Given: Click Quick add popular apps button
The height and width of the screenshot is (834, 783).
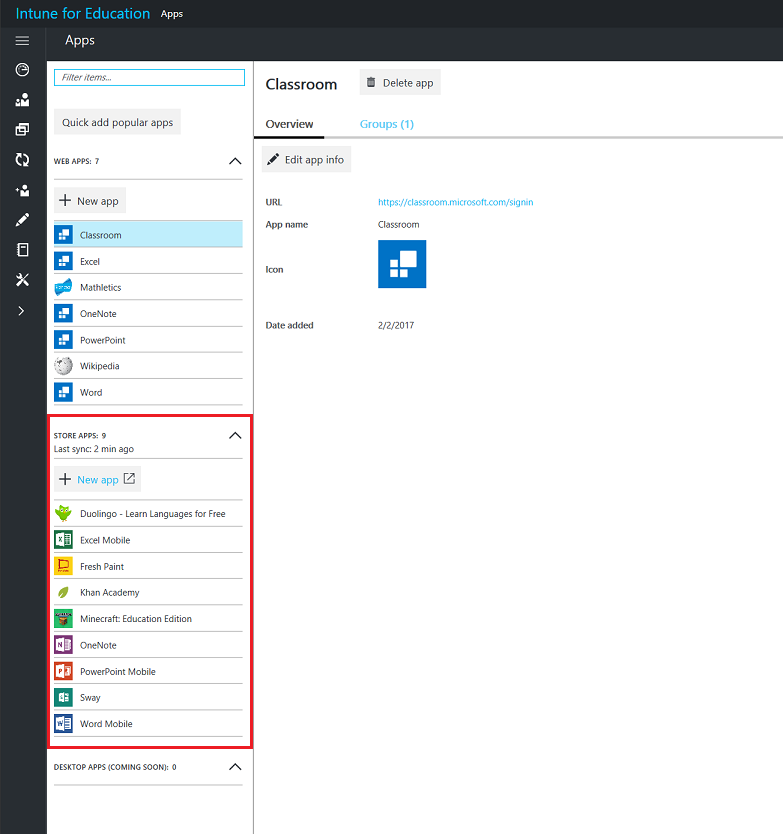Looking at the screenshot, I should pyautogui.click(x=118, y=122).
